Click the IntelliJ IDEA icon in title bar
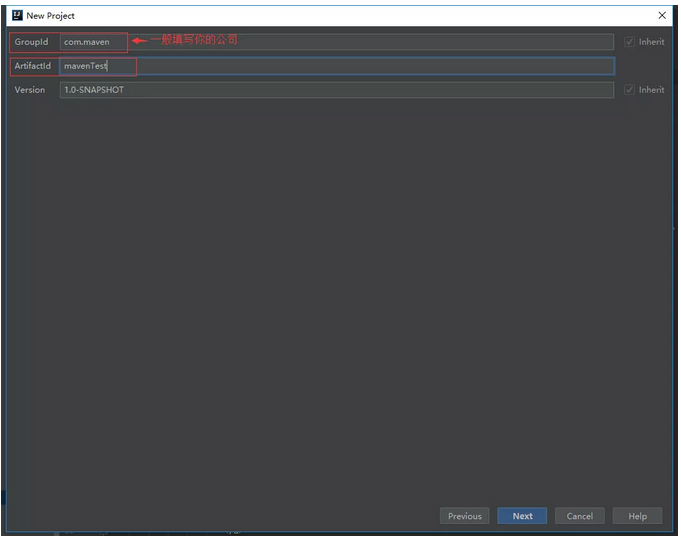Screen dimensions: 681x536 [17, 16]
